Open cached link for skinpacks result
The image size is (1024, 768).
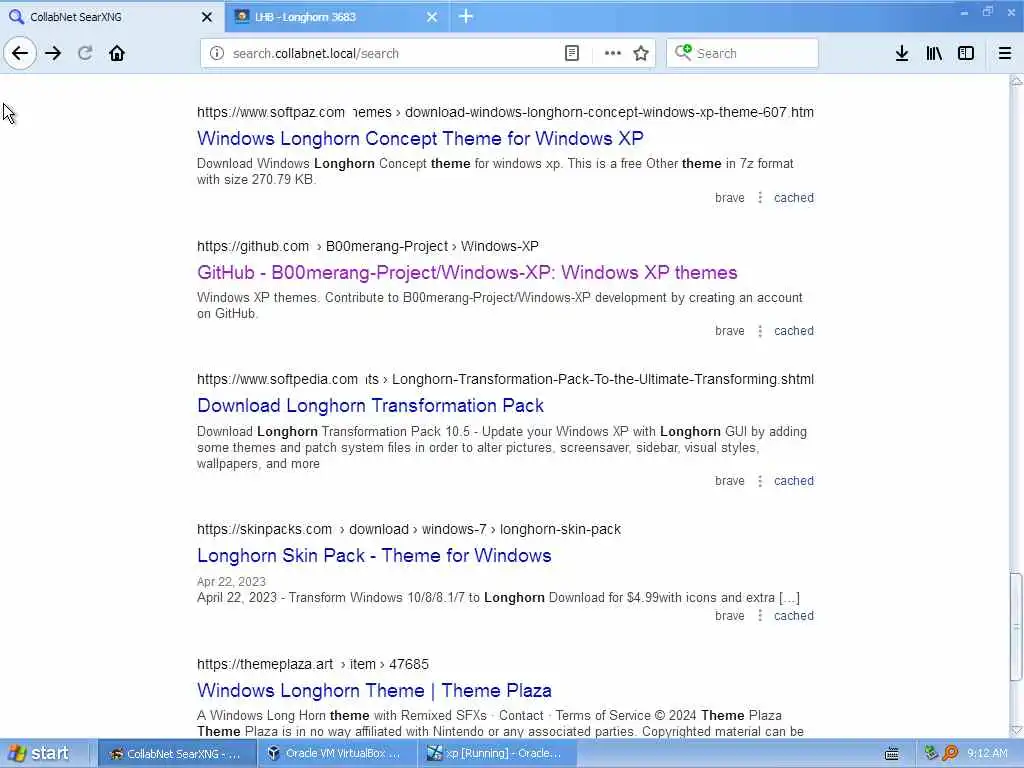pos(793,616)
